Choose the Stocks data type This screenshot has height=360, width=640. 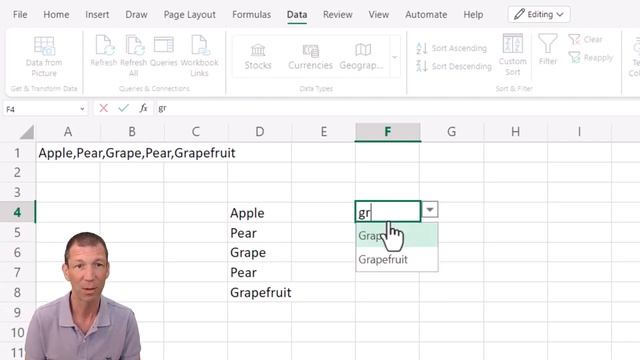pos(258,57)
